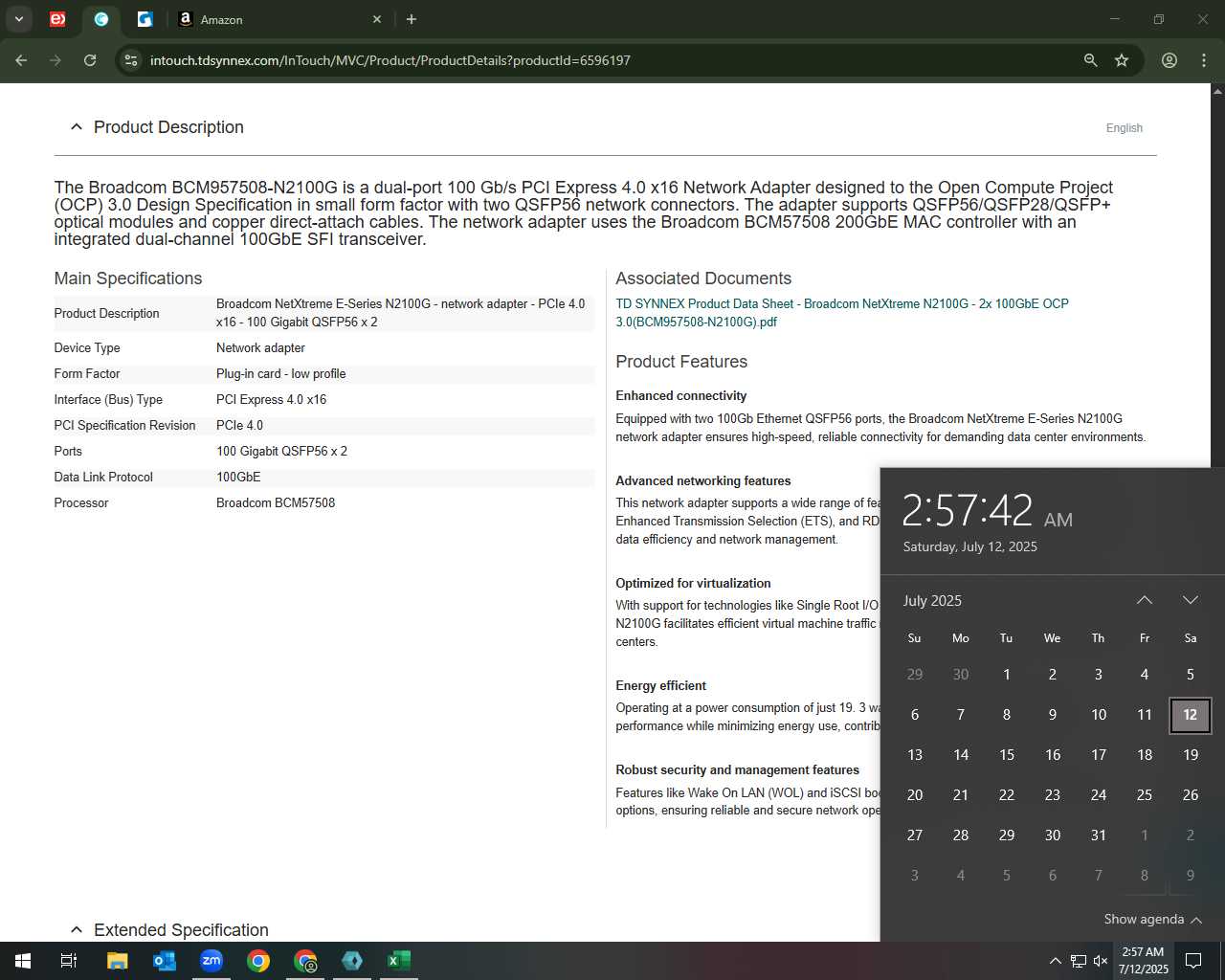The height and width of the screenshot is (980, 1225).
Task: Click the 'Broadcom BCM57508' processor value
Action: coord(276,503)
